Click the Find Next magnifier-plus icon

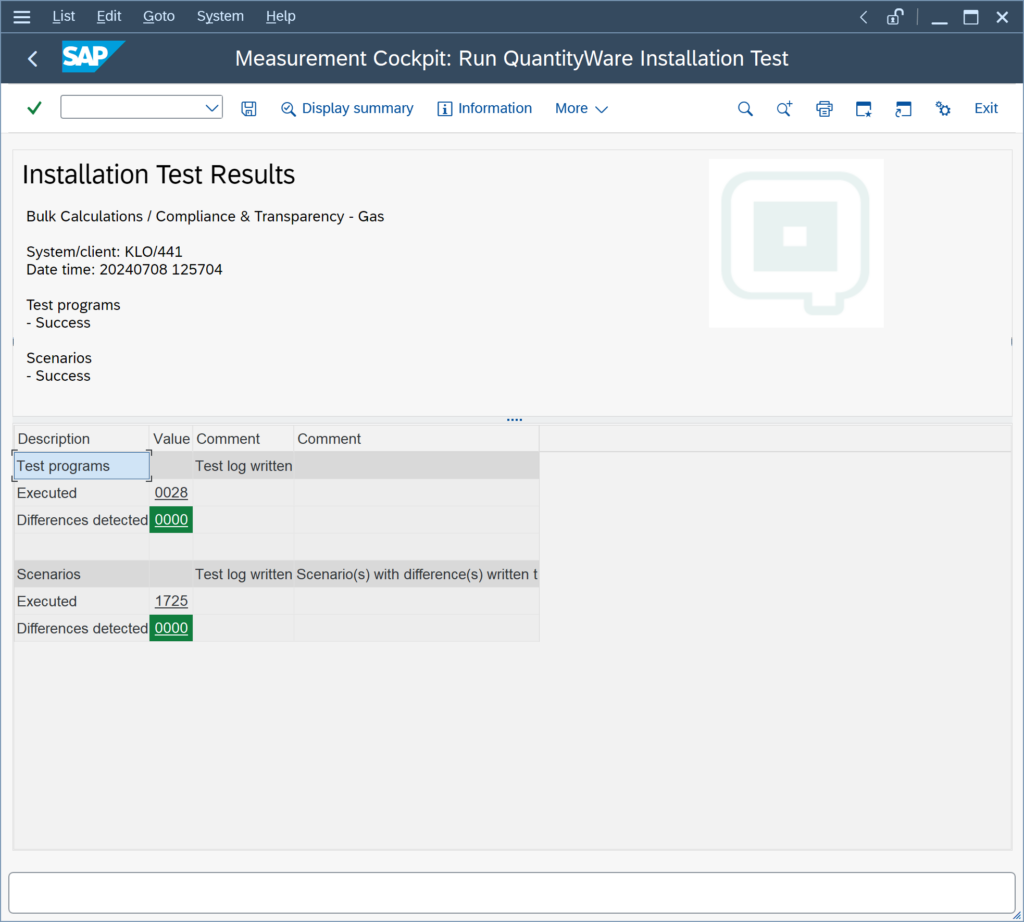click(784, 108)
